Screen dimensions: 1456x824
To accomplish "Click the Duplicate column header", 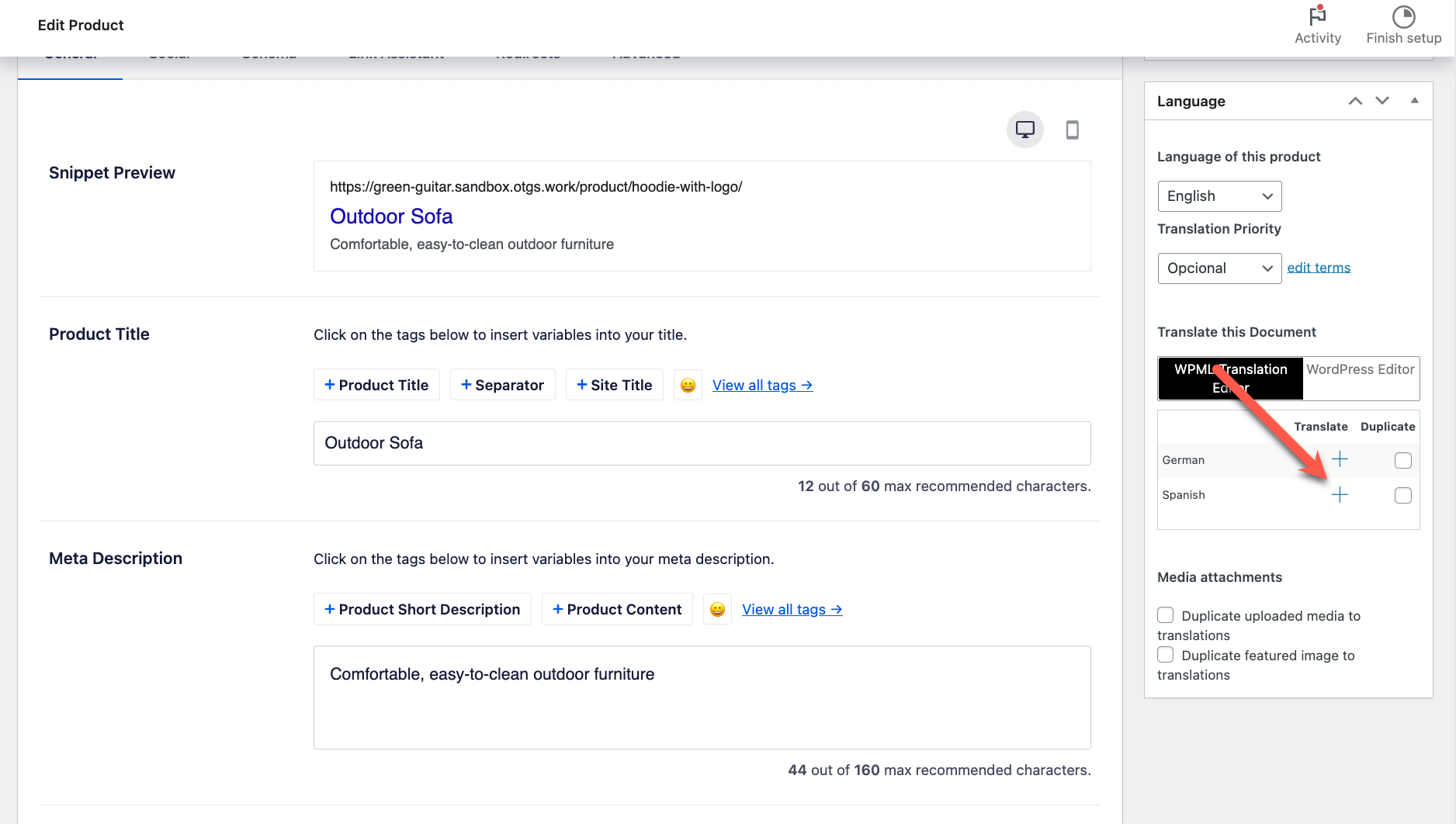I will pos(1388,427).
